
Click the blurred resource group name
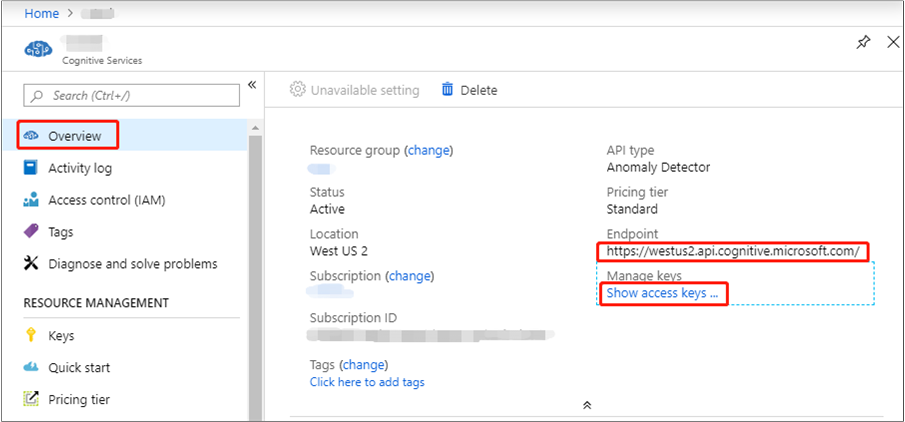[x=322, y=169]
